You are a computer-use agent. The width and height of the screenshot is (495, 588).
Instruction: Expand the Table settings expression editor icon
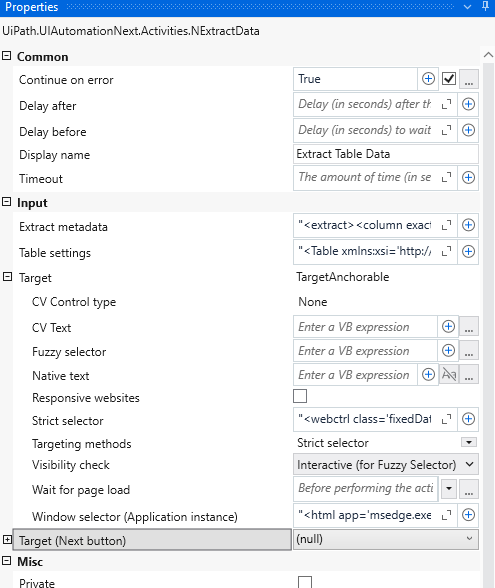pyautogui.click(x=446, y=251)
